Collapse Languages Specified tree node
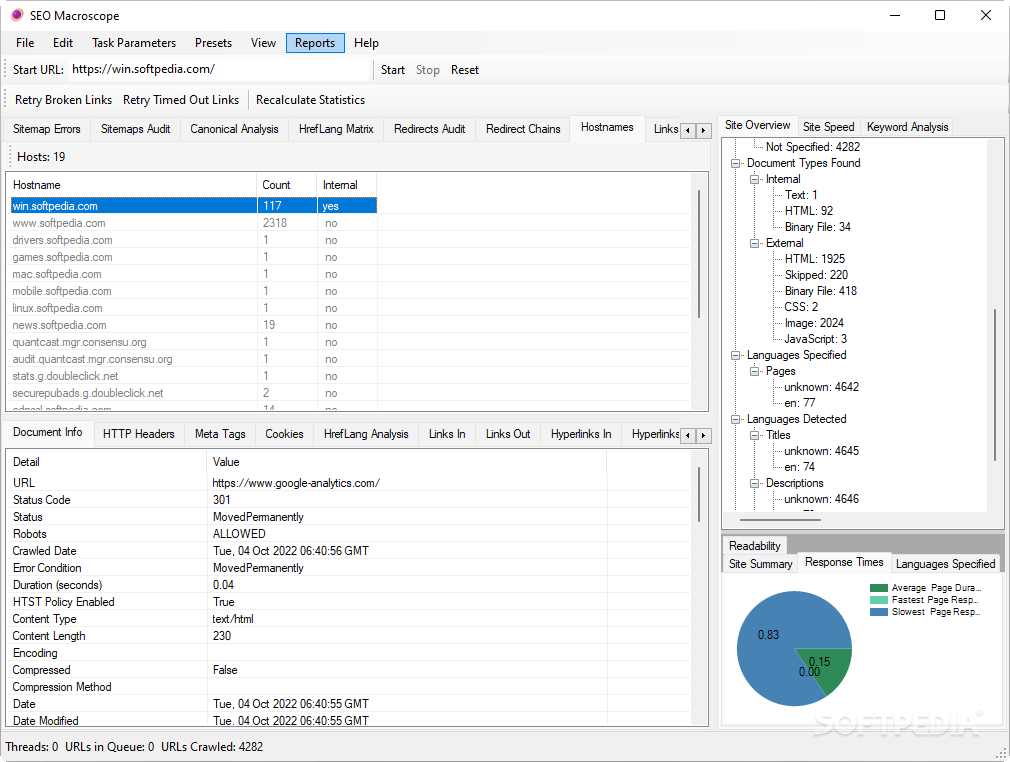The width and height of the screenshot is (1010, 762). point(735,355)
